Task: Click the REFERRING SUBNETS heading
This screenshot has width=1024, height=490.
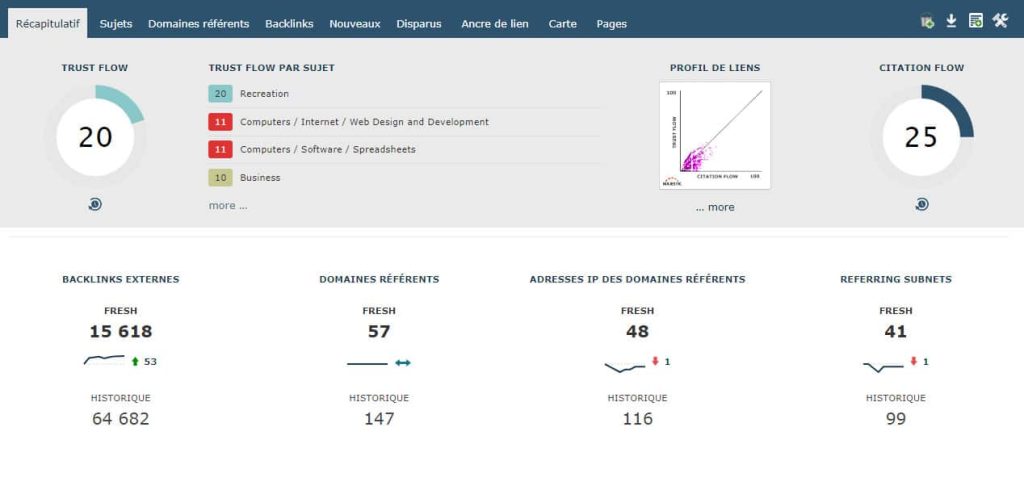Action: (x=896, y=280)
